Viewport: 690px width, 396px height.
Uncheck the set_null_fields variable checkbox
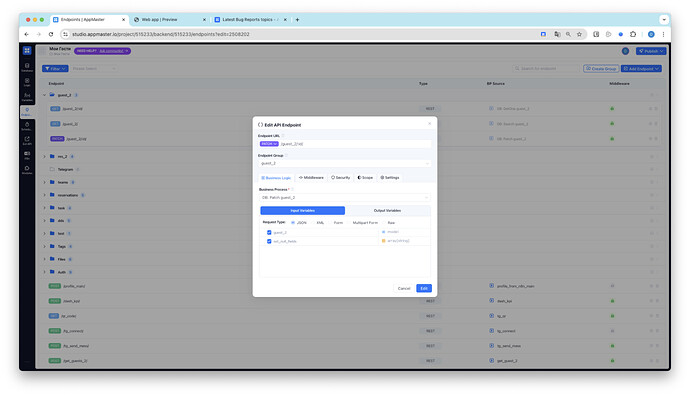[x=269, y=241]
